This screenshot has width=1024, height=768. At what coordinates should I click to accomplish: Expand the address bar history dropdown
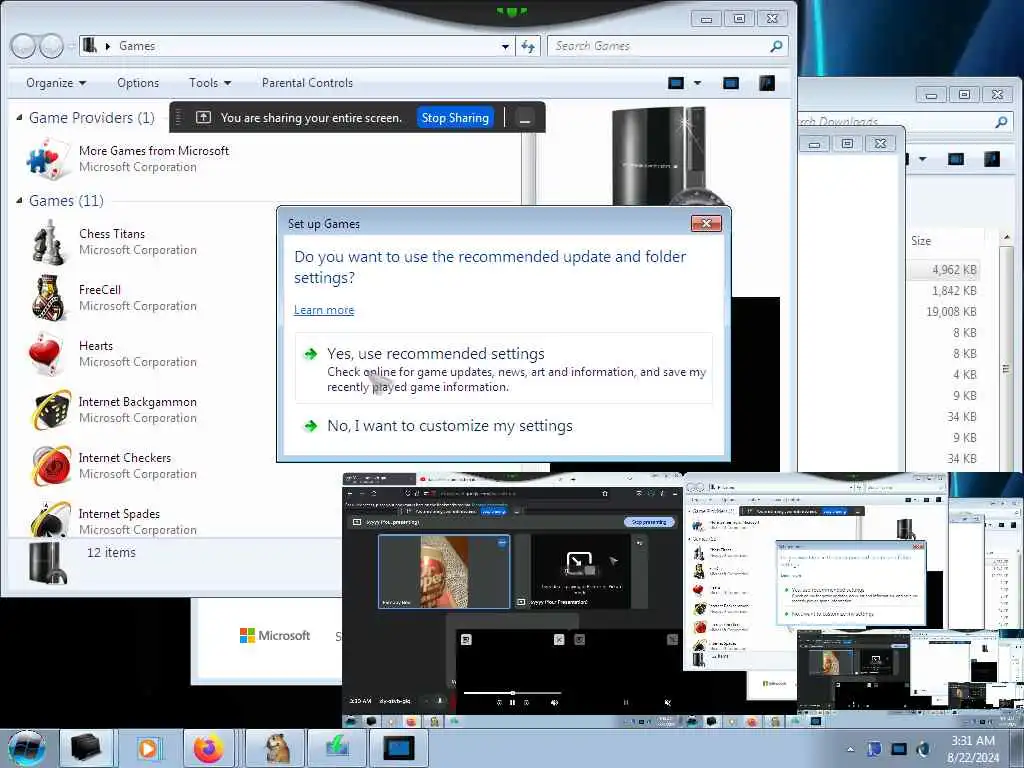[x=505, y=46]
